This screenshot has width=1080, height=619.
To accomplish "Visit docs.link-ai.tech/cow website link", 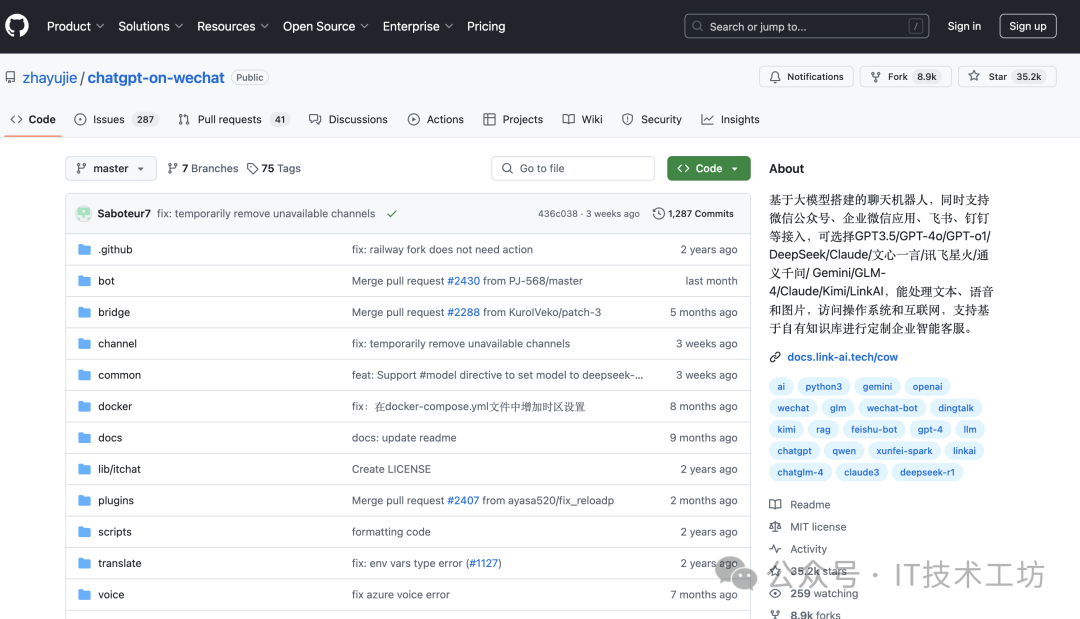I will click(x=842, y=357).
